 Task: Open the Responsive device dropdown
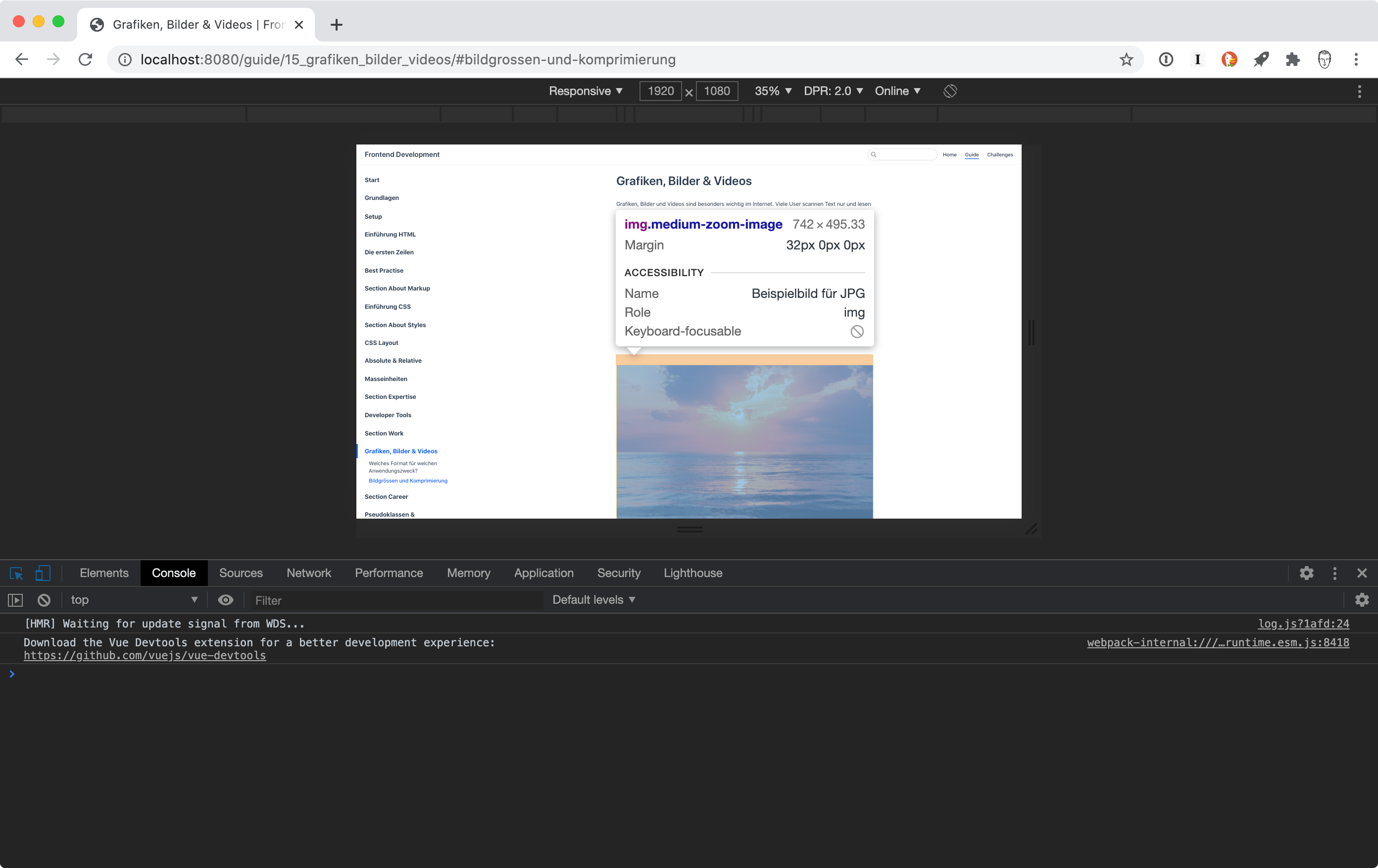586,91
